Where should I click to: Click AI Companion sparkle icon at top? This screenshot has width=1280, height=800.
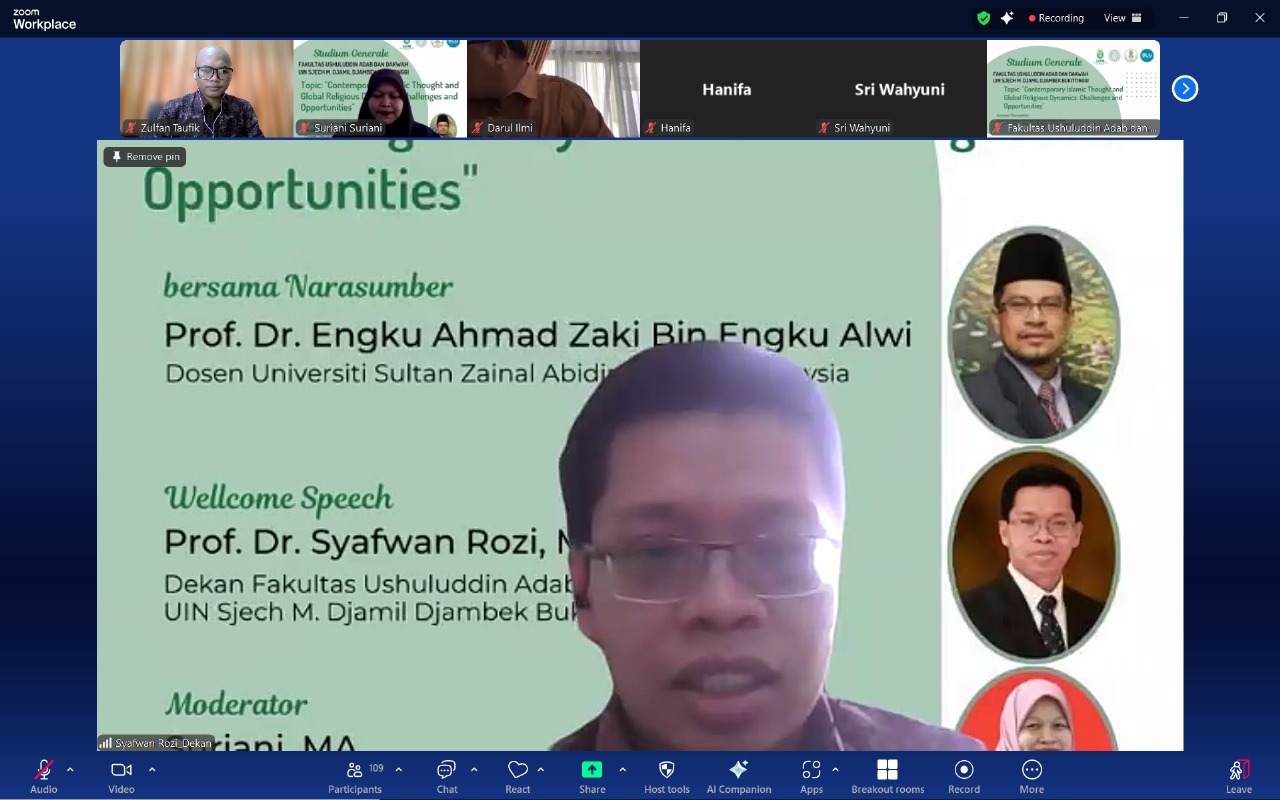point(1007,18)
